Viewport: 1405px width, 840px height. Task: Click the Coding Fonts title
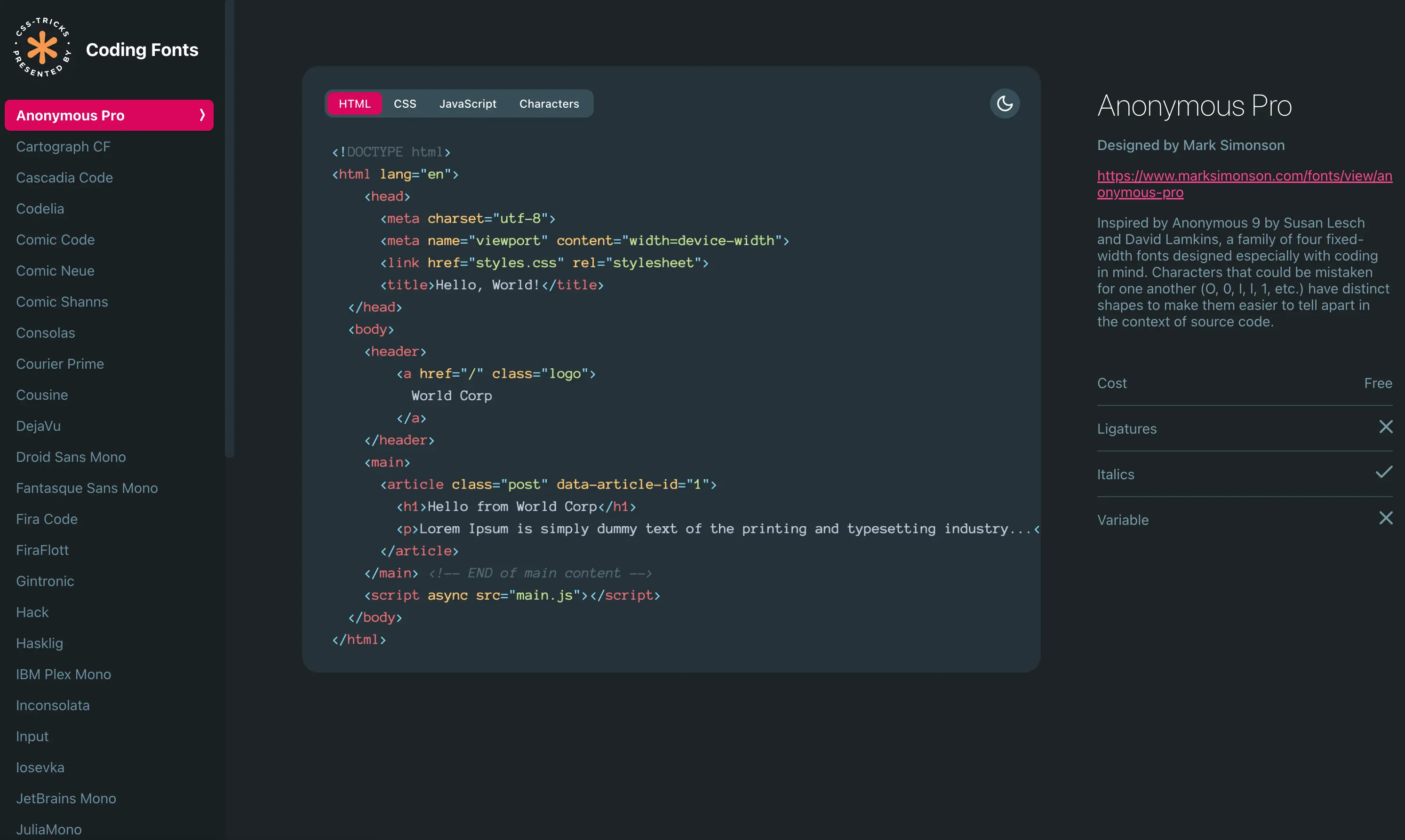point(142,50)
